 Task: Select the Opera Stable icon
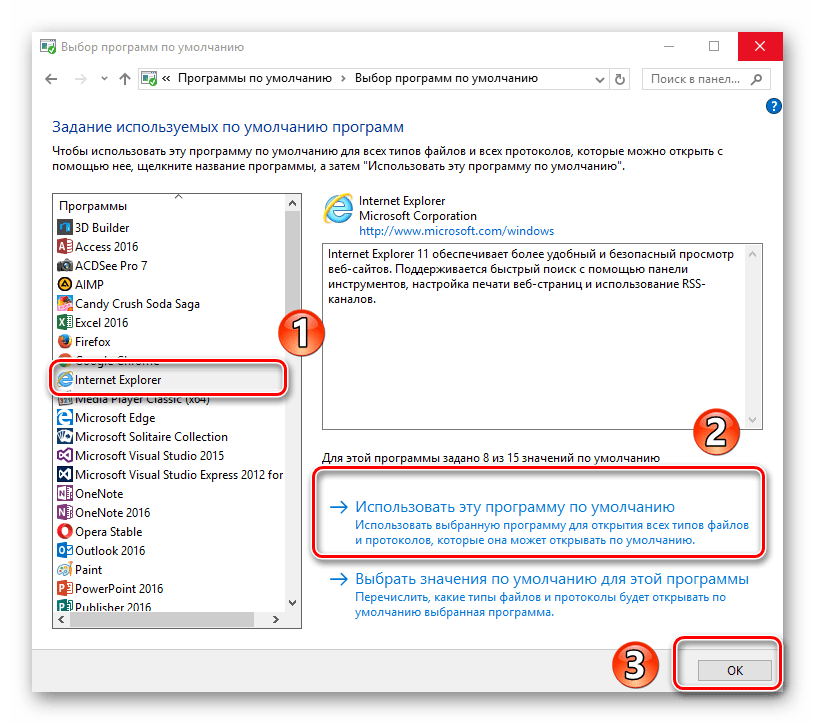click(65, 532)
